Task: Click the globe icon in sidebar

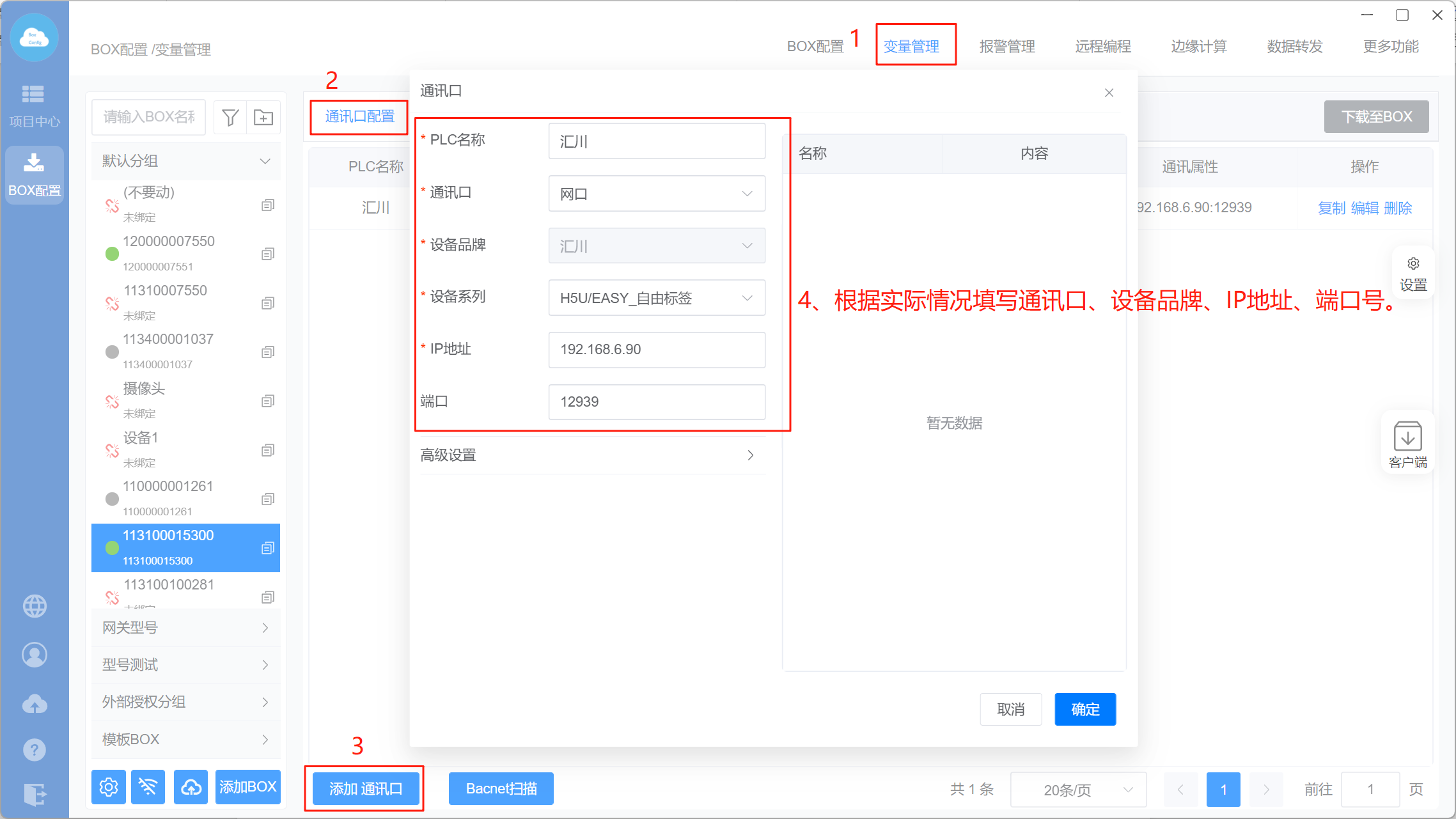Action: pyautogui.click(x=35, y=605)
